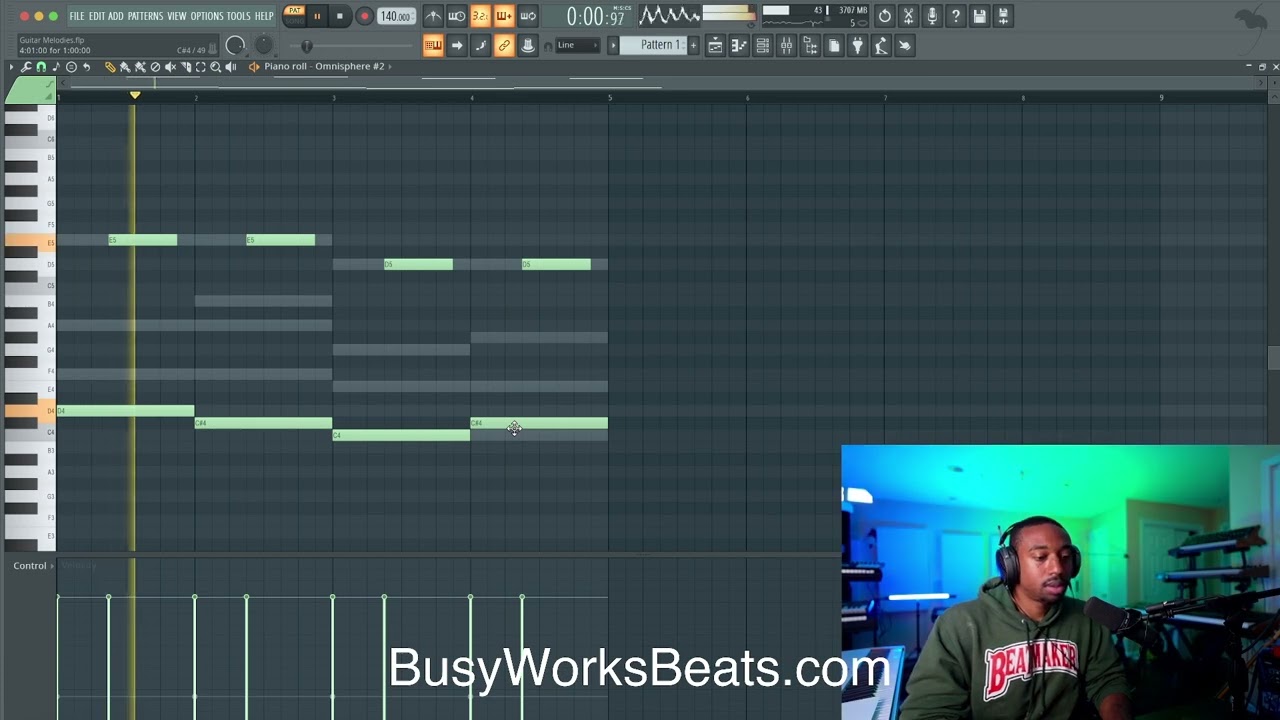Enable typing keyboard to piano

pos(433,45)
